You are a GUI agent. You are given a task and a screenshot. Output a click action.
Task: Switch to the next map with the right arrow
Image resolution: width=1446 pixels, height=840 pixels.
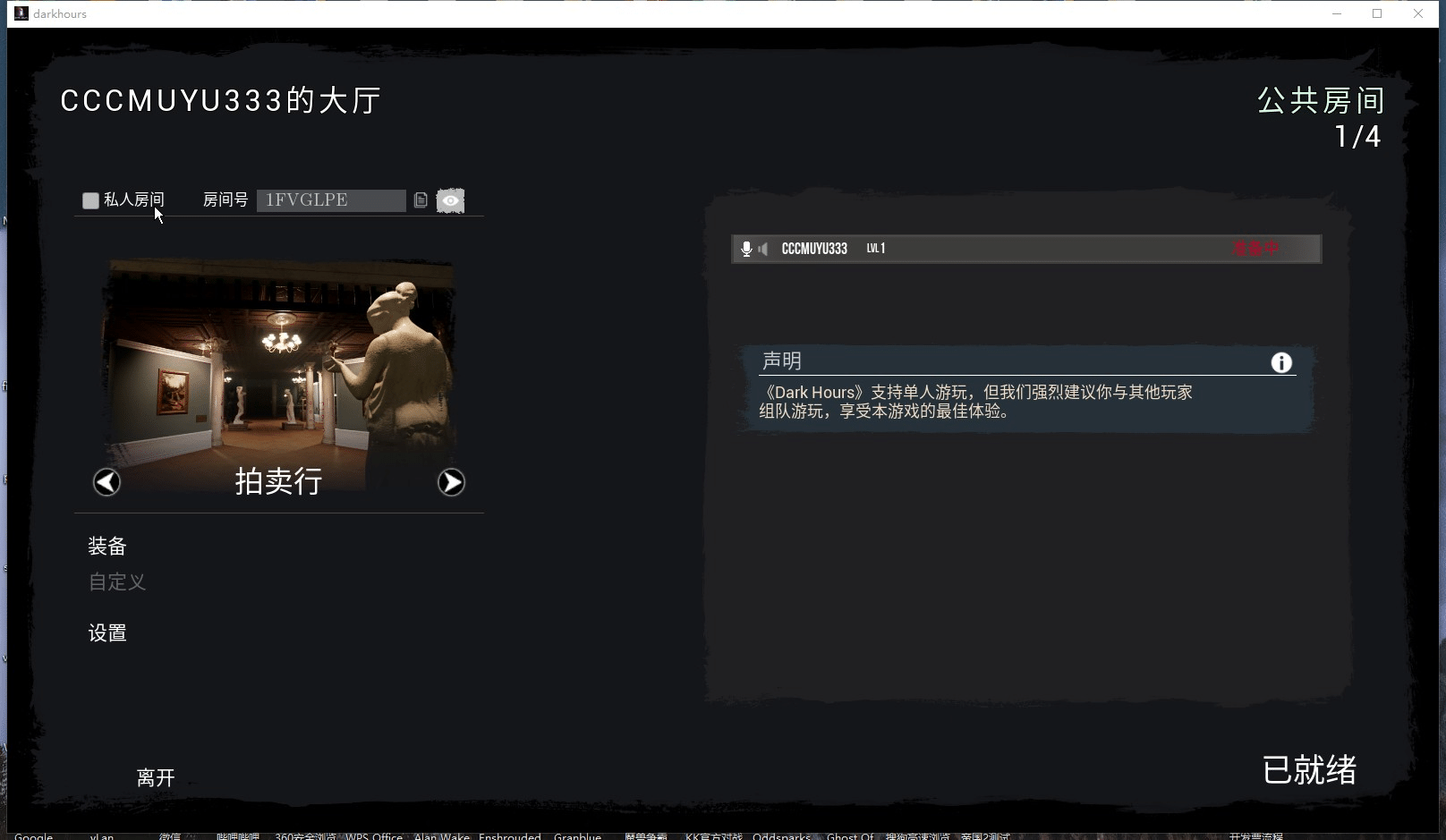(451, 482)
